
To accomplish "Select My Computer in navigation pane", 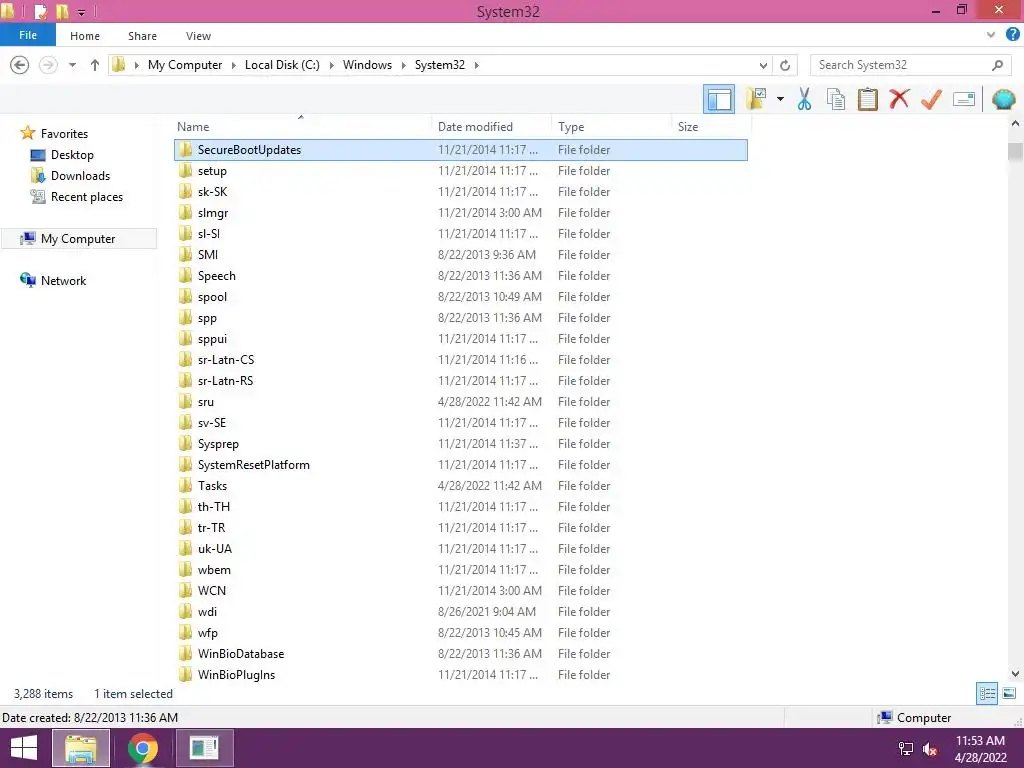I will tap(79, 238).
